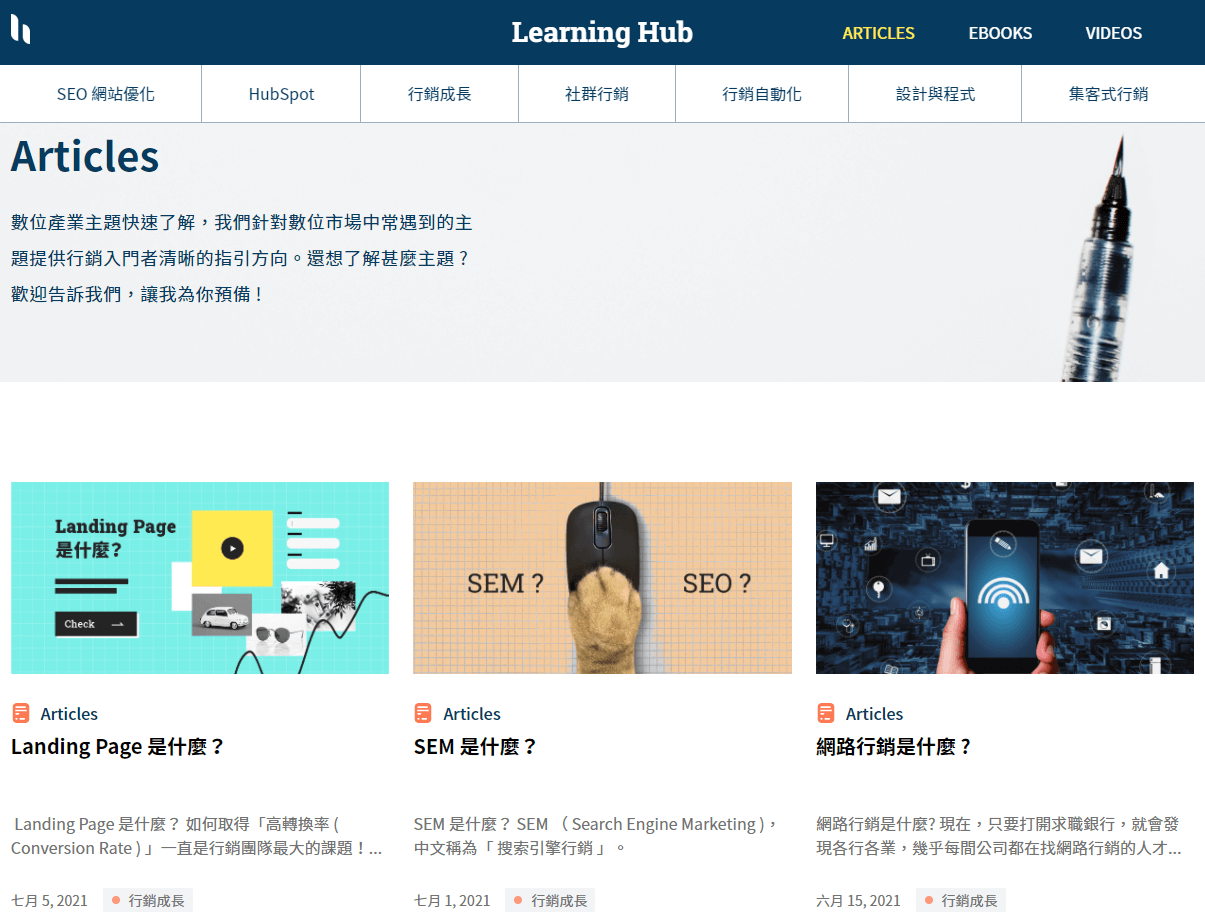This screenshot has height=916, width=1205.
Task: Click the Landing Page article thumbnail image
Action: (x=199, y=577)
